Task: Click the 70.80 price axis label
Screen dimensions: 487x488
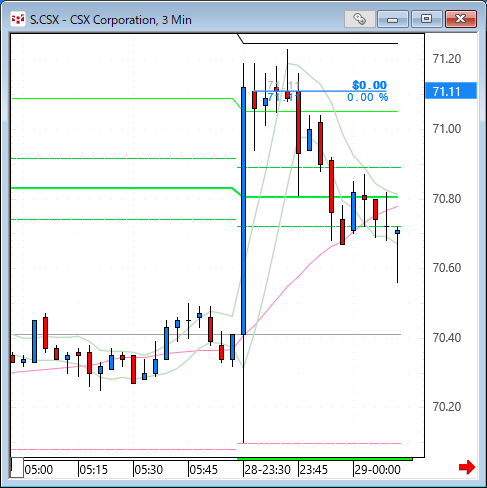Action: 447,199
